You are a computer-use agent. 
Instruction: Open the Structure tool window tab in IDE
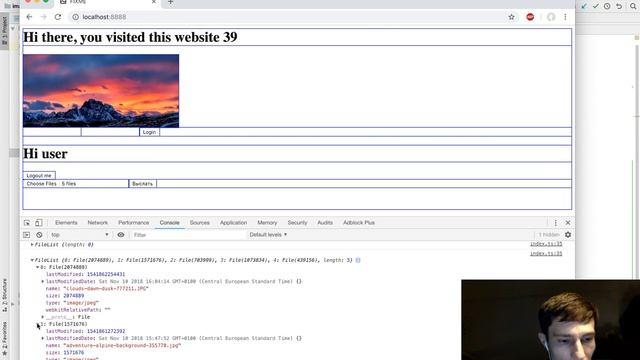coord(4,295)
